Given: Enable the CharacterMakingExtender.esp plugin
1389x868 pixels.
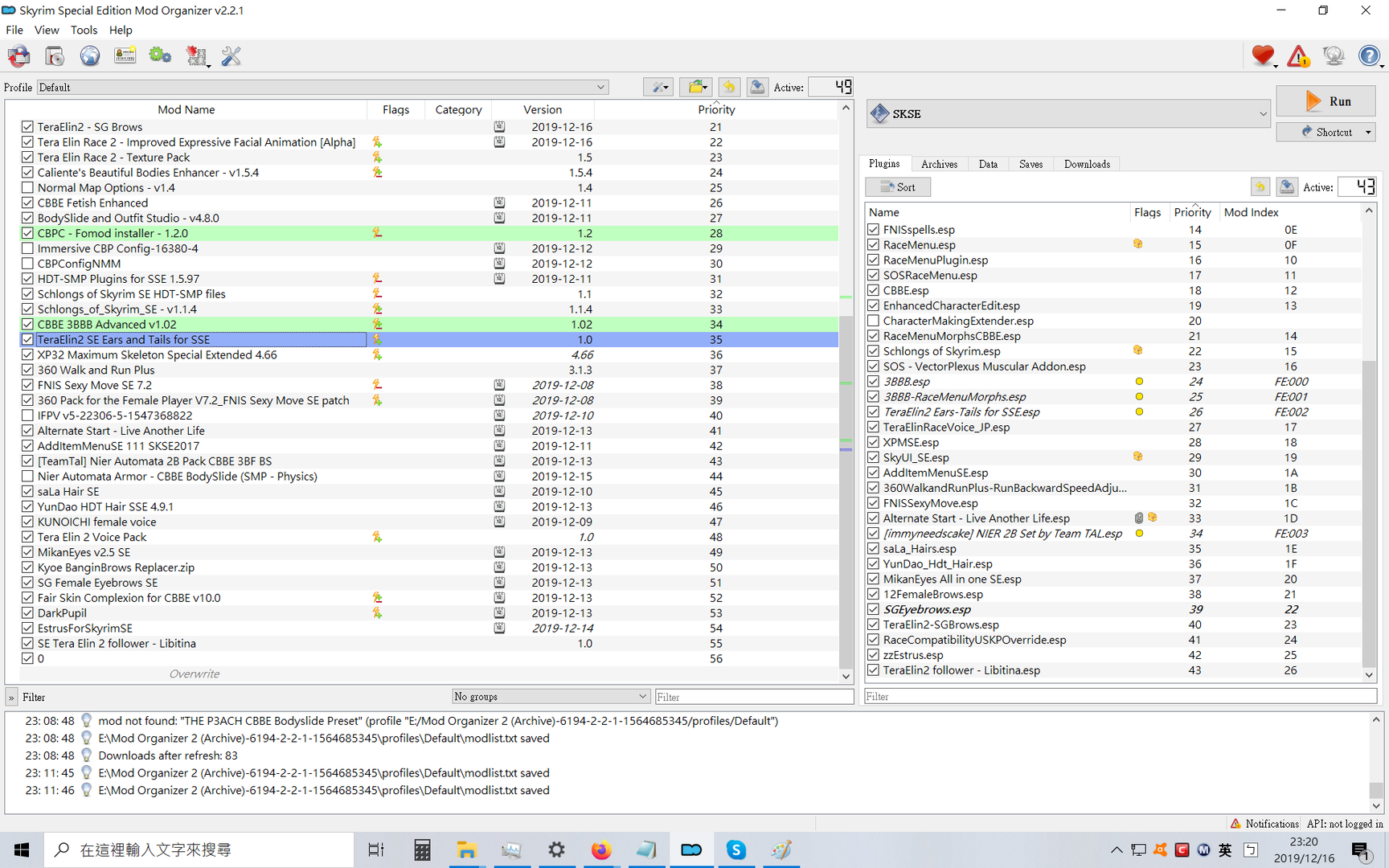Looking at the screenshot, I should coord(873,321).
